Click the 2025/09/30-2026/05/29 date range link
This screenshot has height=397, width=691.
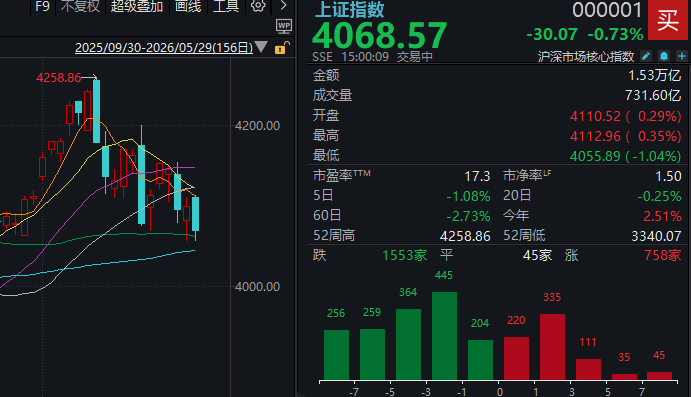(164, 47)
